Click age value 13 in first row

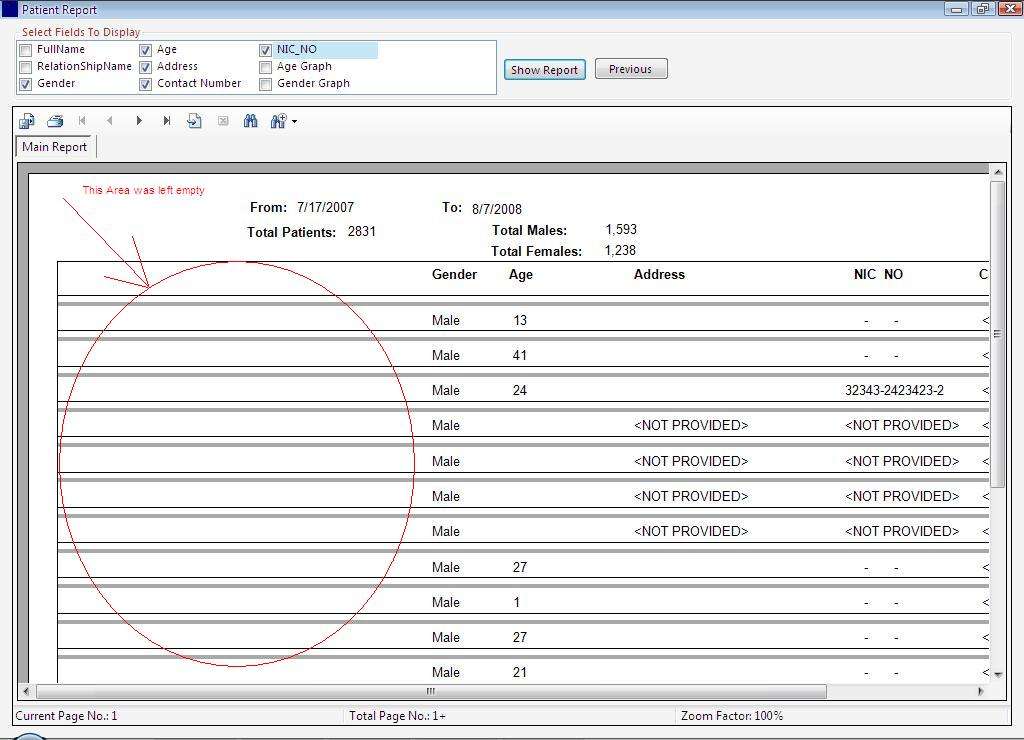coord(520,321)
